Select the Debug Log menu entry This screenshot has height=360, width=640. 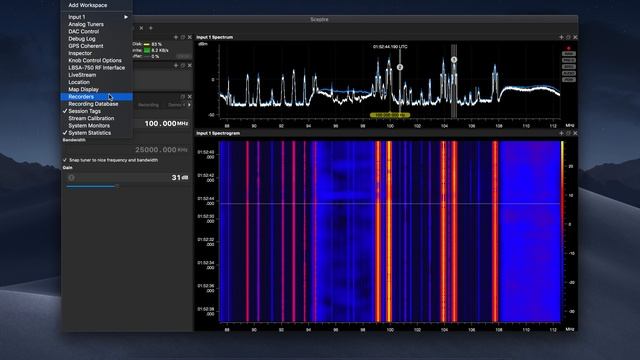point(82,39)
